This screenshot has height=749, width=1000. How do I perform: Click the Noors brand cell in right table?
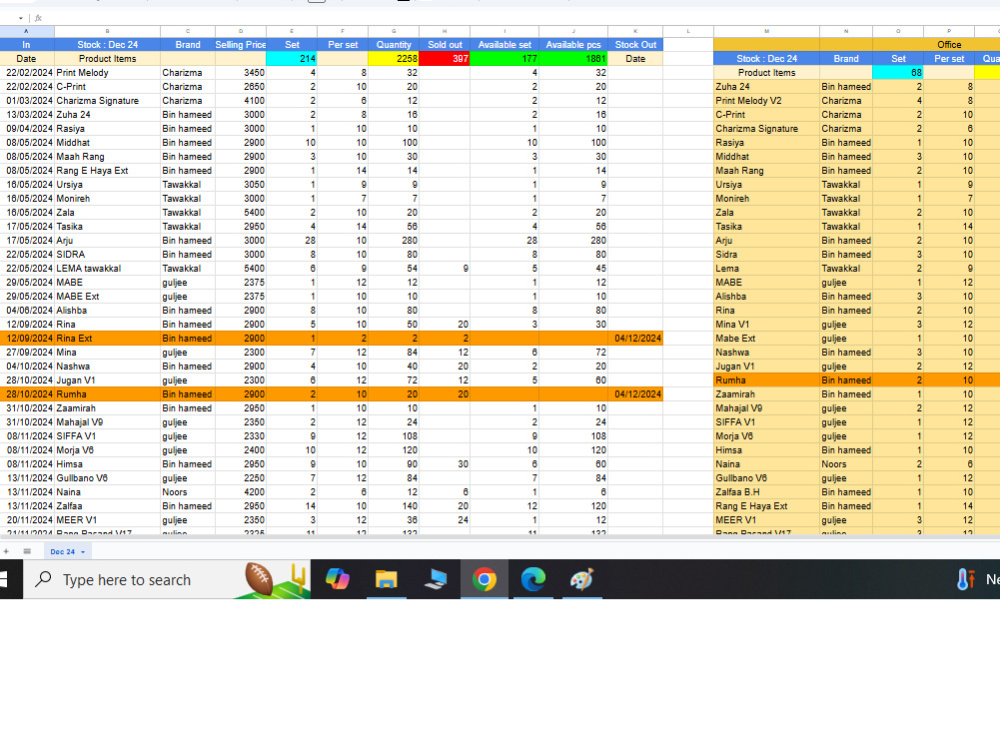tap(846, 464)
